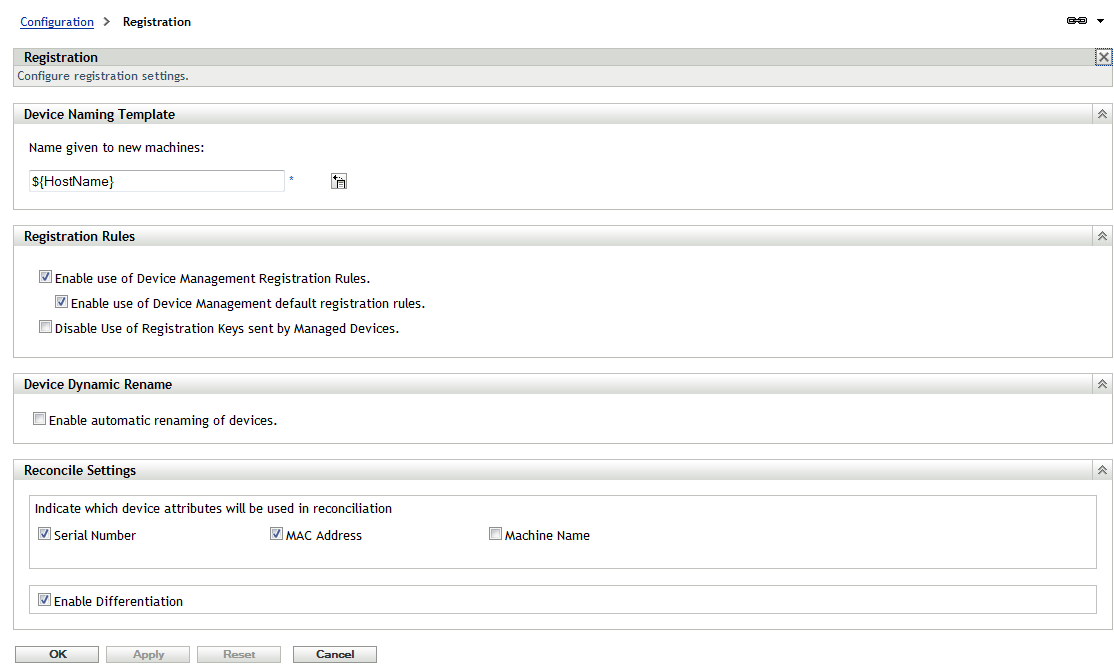Image resolution: width=1114 pixels, height=666 pixels.
Task: Collapse the Device Dynamic Rename section
Action: click(x=1102, y=384)
